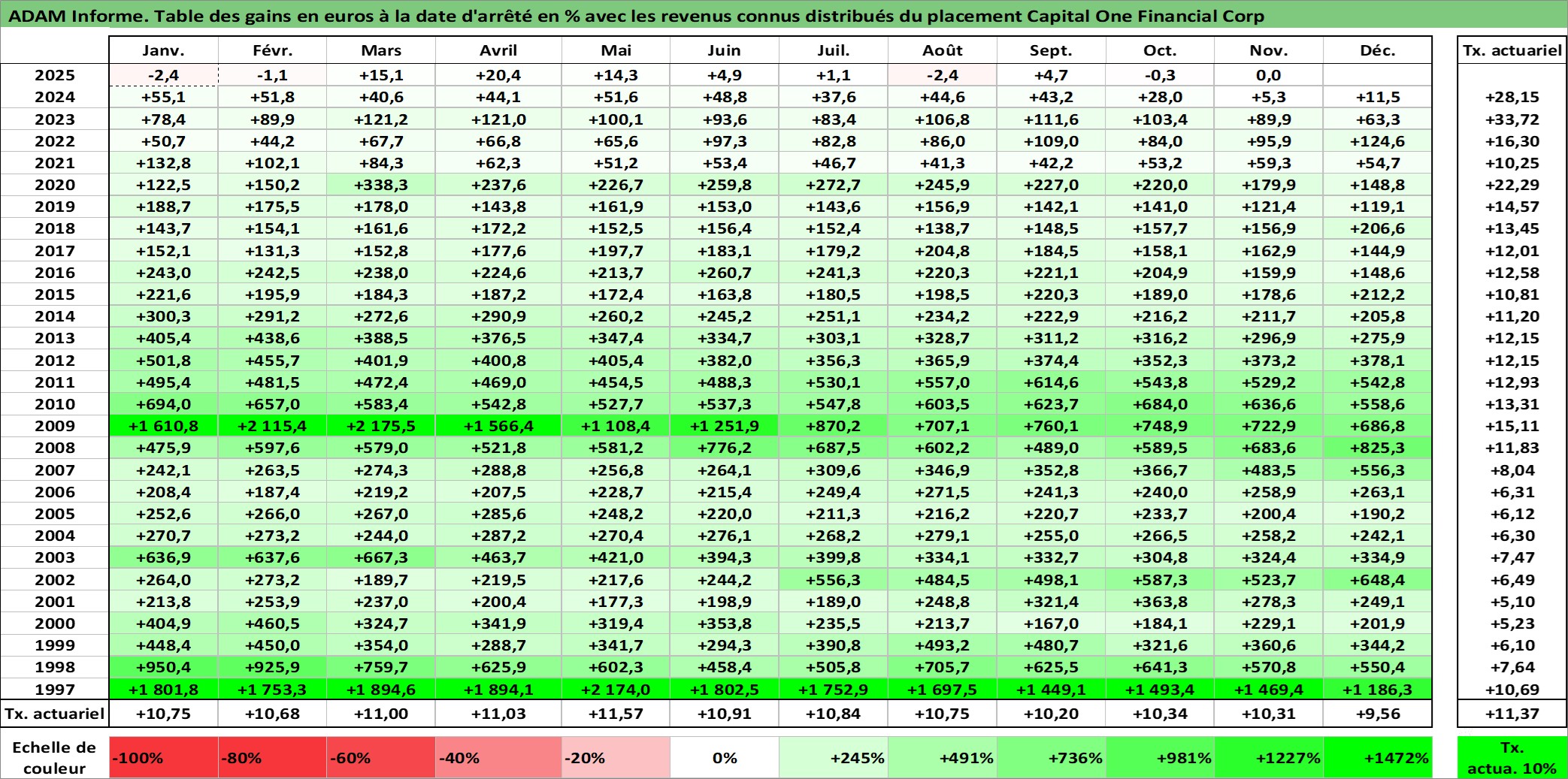Click the ADAM Informe title banner

point(784,15)
